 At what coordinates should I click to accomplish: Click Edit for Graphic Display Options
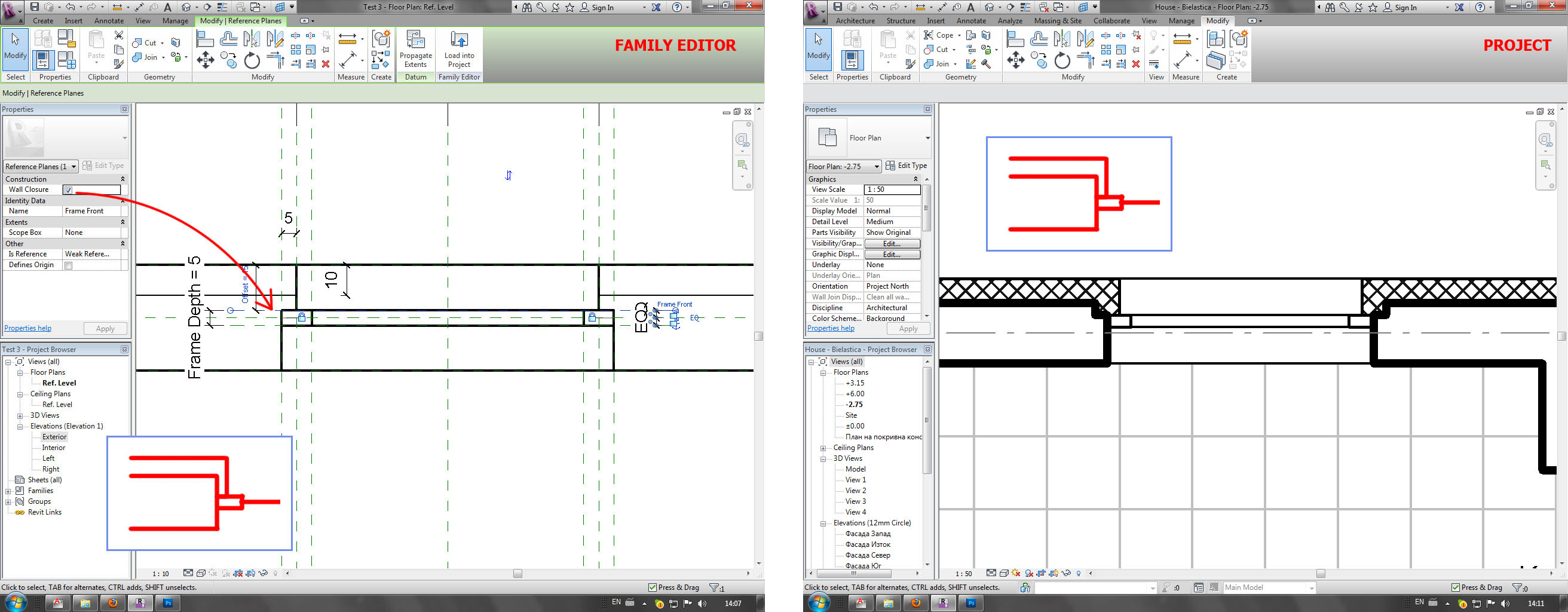(892, 255)
